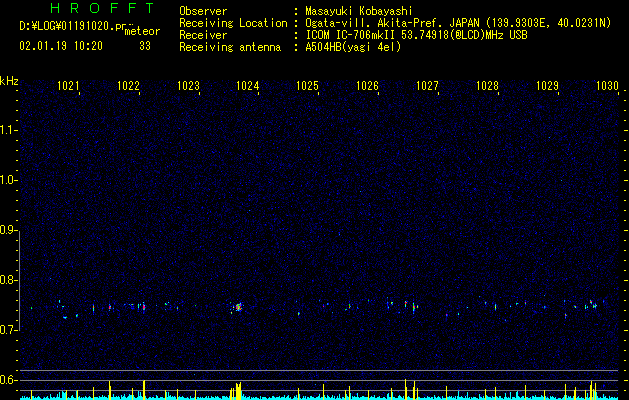Image resolution: width=629 pixels, height=400 pixels.
Task: Click frequency axis label 0.8
Action: tap(9, 280)
